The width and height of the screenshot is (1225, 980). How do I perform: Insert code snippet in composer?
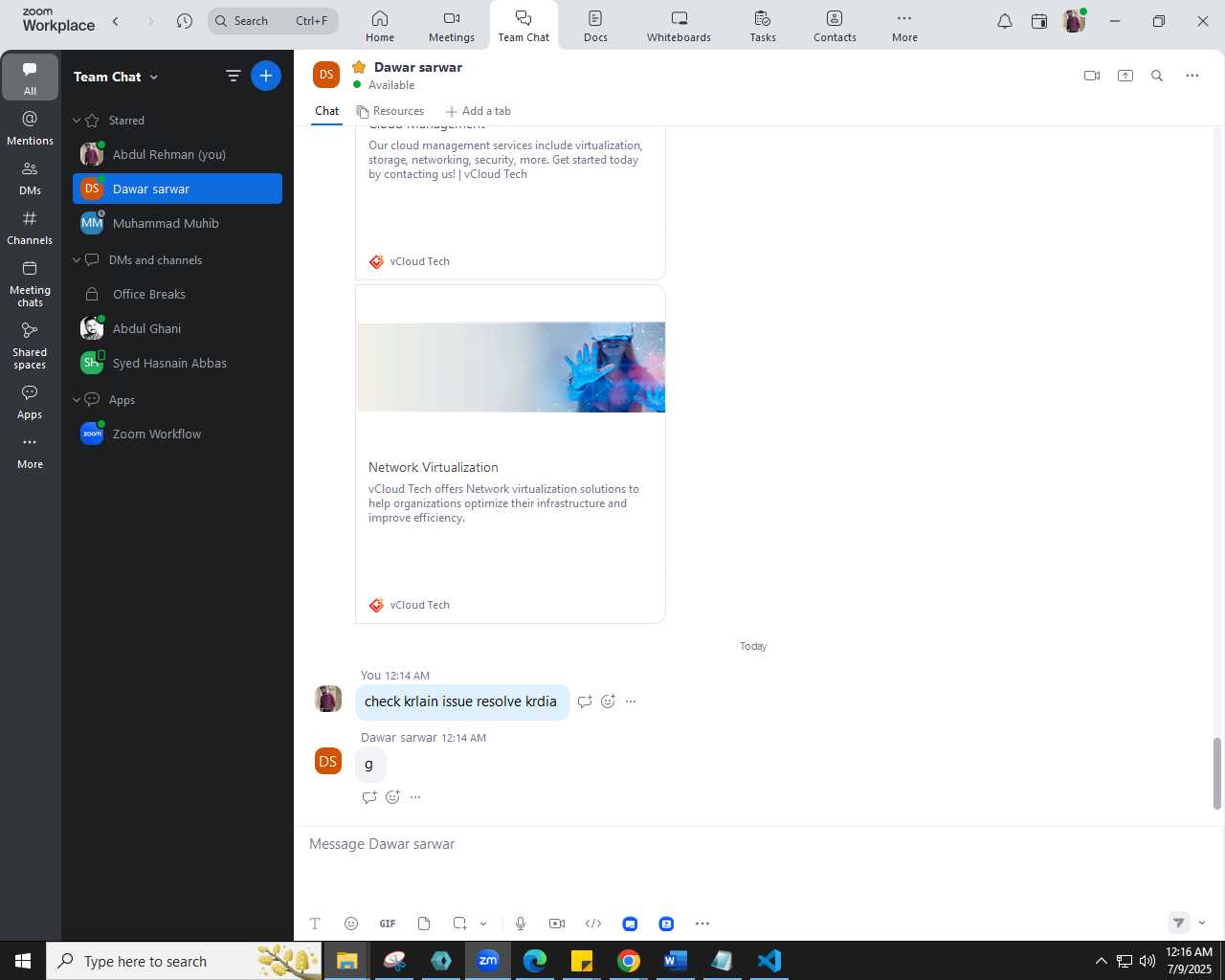pyautogui.click(x=593, y=924)
